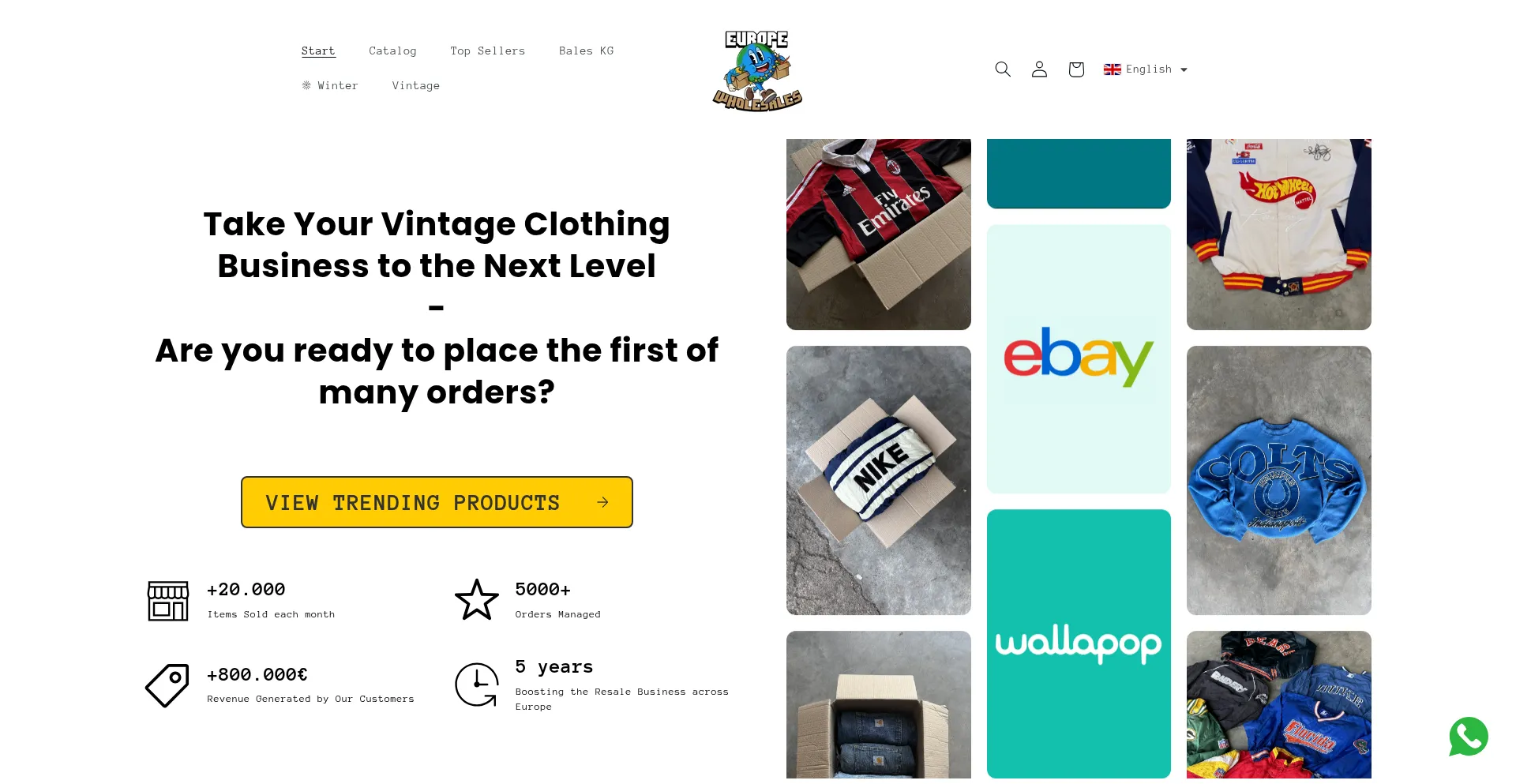Open the Catalog menu item
Image resolution: width=1516 pixels, height=784 pixels.
click(x=392, y=51)
